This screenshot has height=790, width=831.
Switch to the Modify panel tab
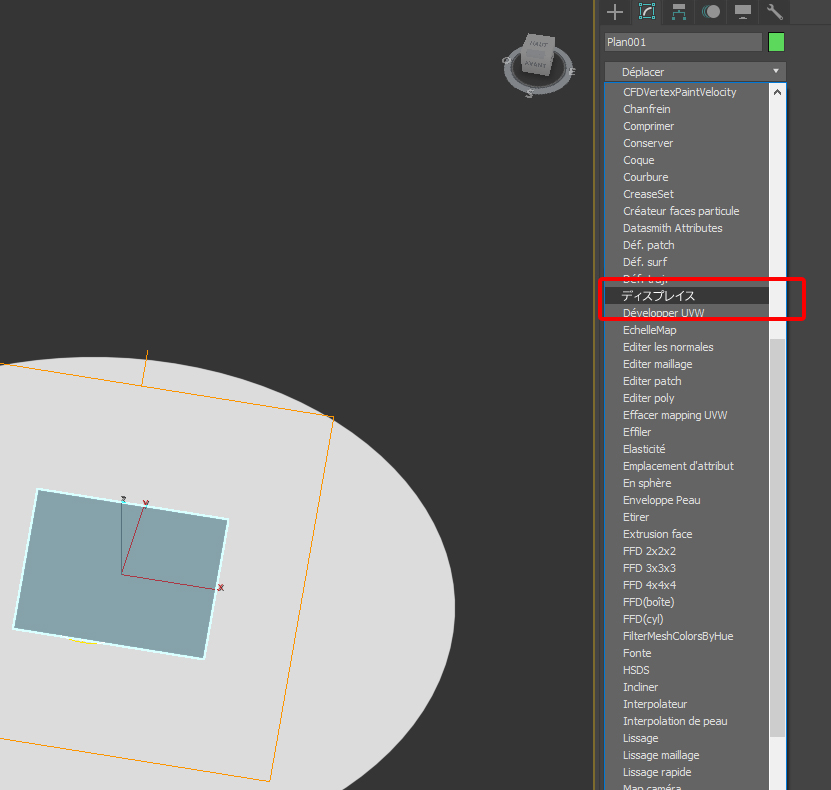point(647,12)
